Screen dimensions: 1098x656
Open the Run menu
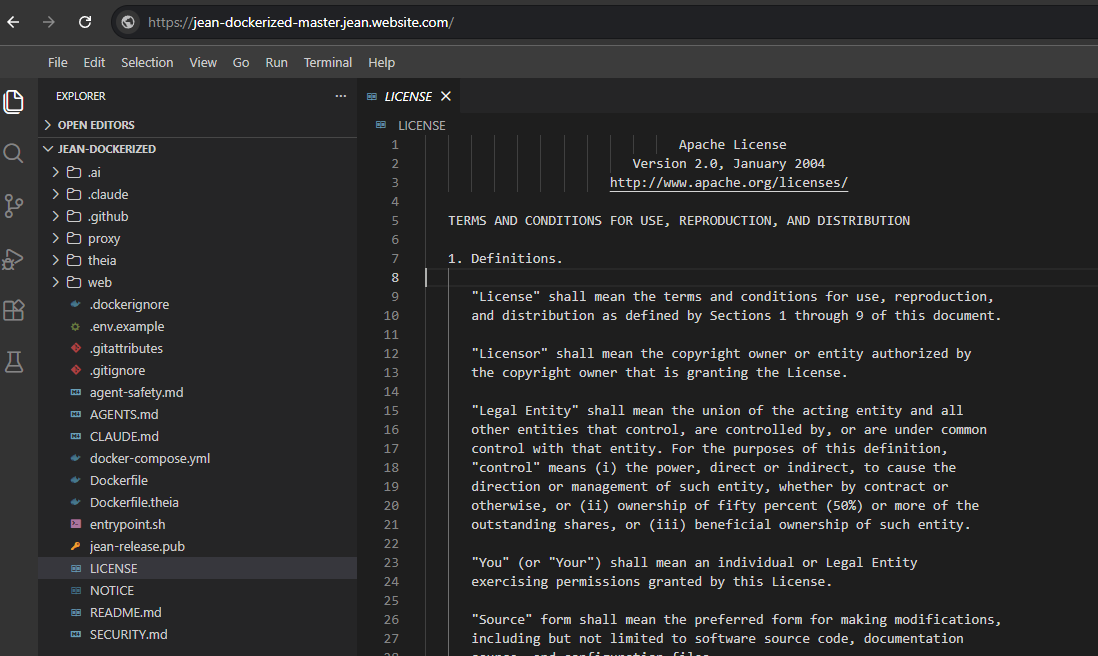277,62
